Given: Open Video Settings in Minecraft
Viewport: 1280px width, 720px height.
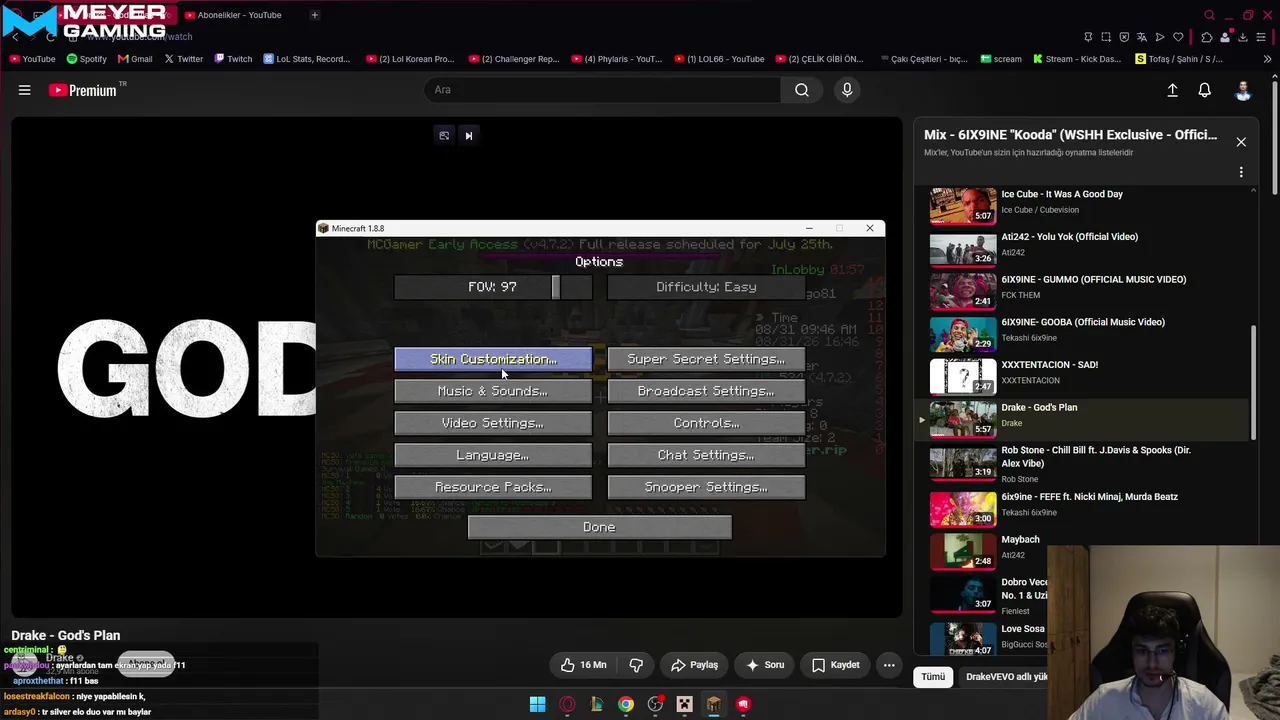Looking at the screenshot, I should 493,423.
